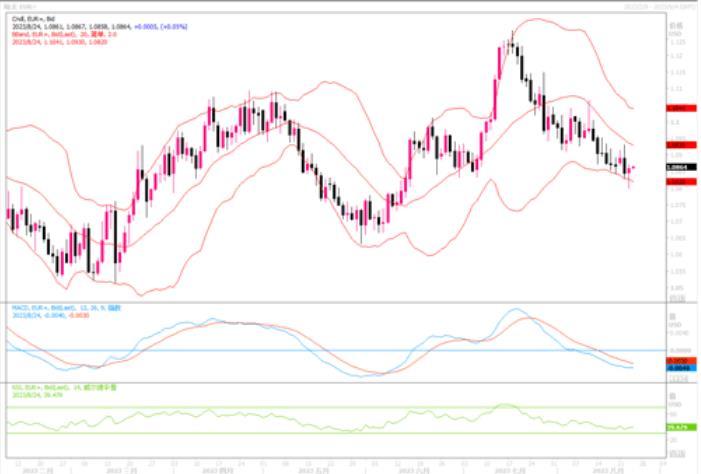The image size is (701, 474).
Task: Select the upper Bollinger band red price tag
Action: [x=680, y=107]
